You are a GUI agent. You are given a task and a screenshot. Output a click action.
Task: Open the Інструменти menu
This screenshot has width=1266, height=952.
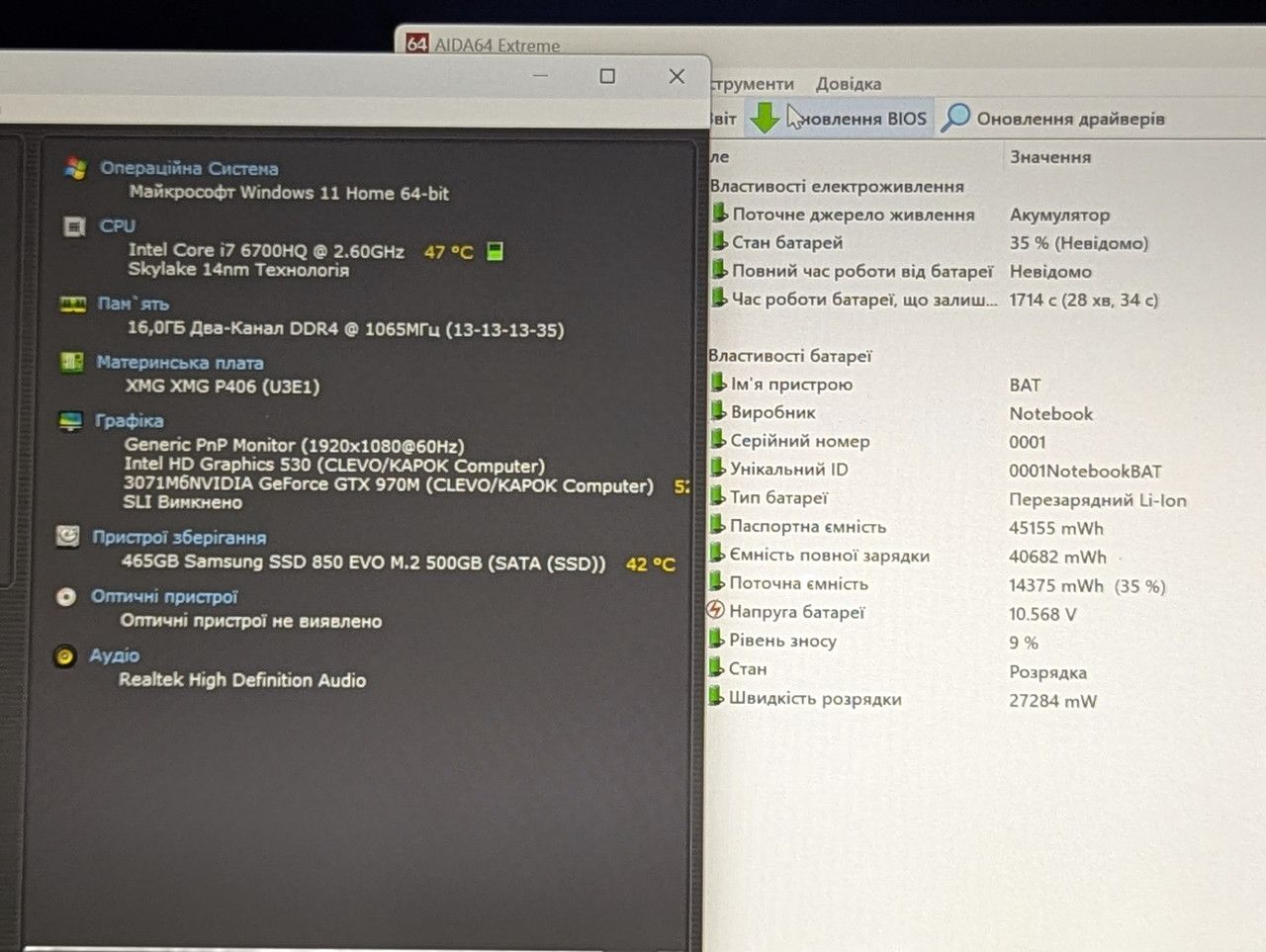753,84
